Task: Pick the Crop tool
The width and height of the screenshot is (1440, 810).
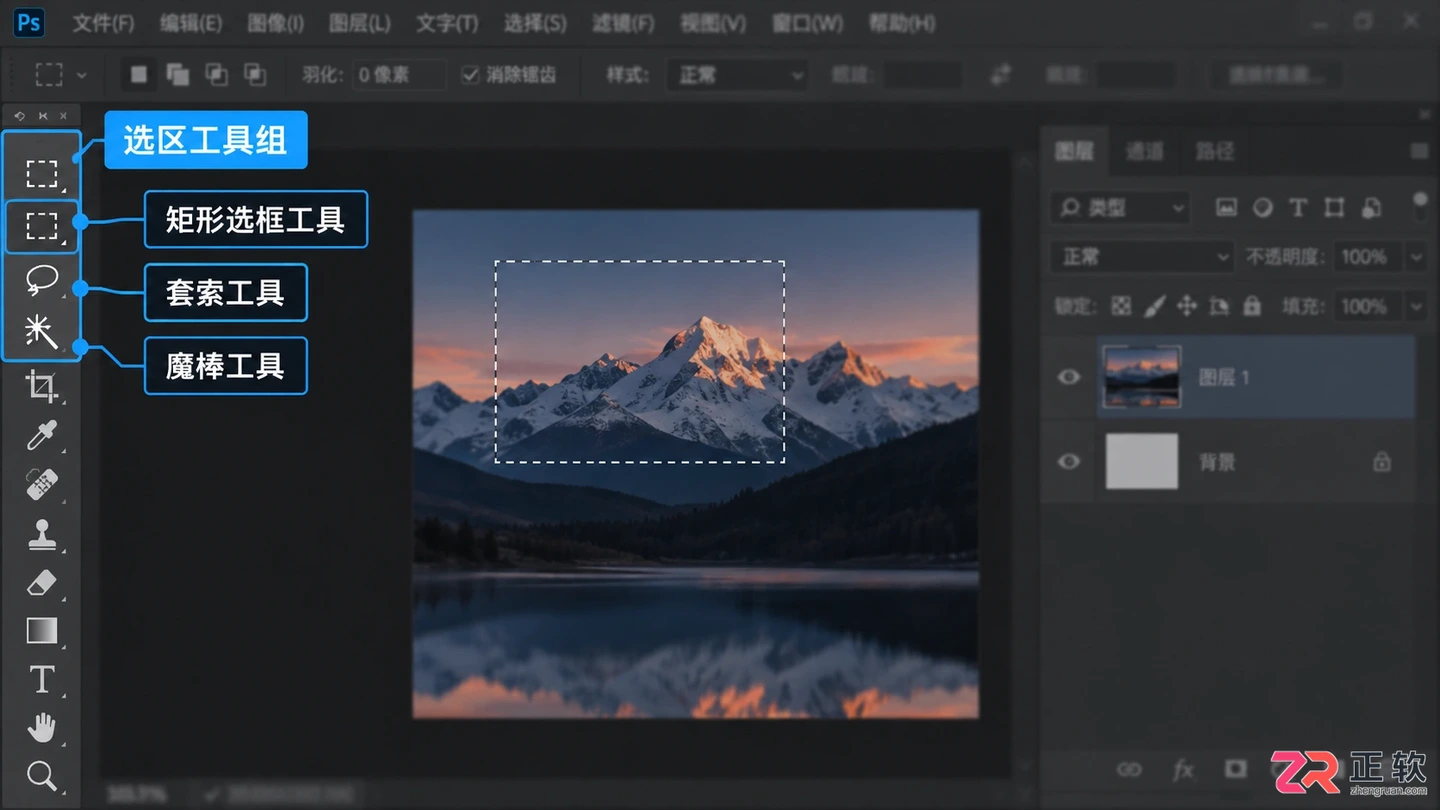Action: tap(41, 386)
